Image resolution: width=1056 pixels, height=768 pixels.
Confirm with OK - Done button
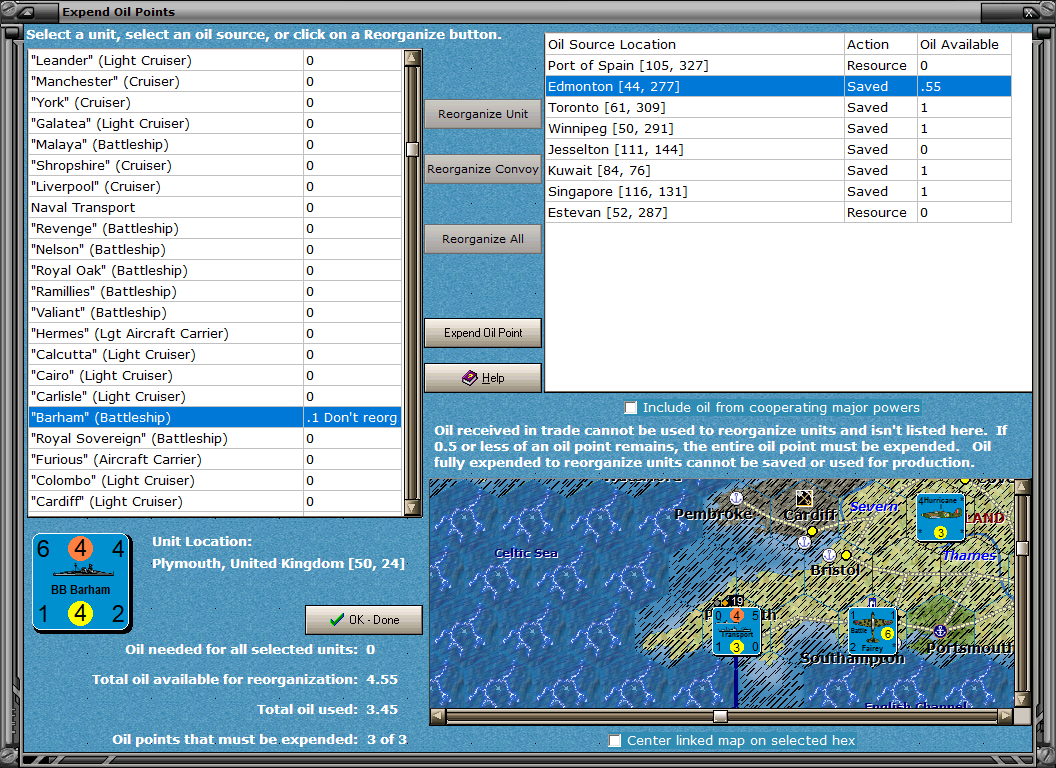(x=364, y=620)
